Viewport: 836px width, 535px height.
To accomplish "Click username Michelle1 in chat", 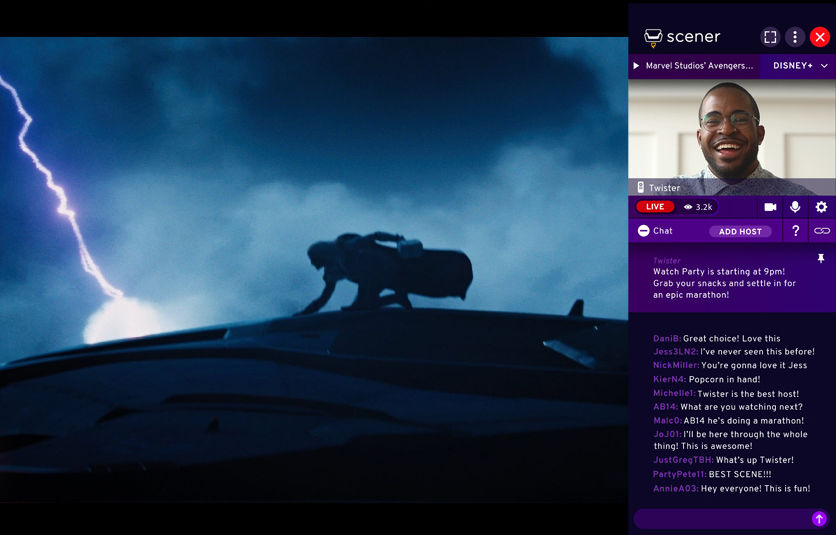I will [674, 393].
